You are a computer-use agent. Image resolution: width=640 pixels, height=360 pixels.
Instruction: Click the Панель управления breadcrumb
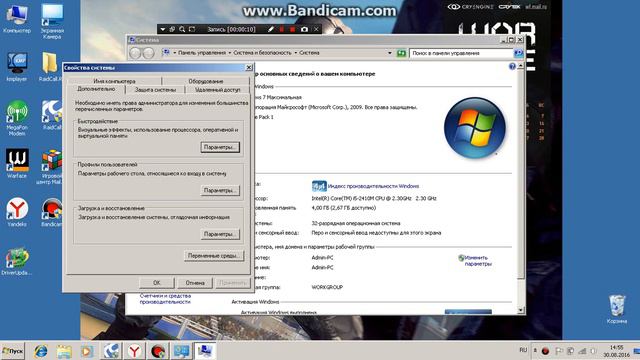(x=202, y=53)
